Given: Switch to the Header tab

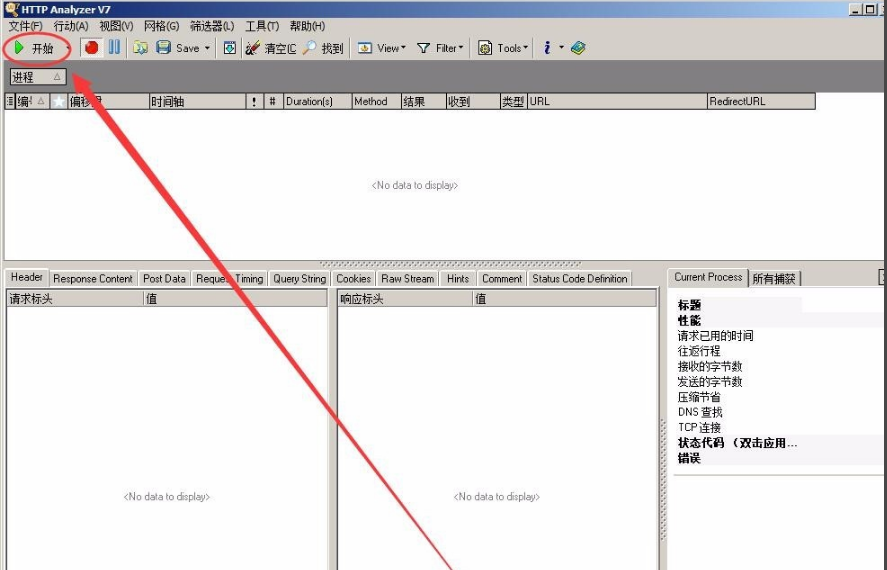Looking at the screenshot, I should coord(27,277).
